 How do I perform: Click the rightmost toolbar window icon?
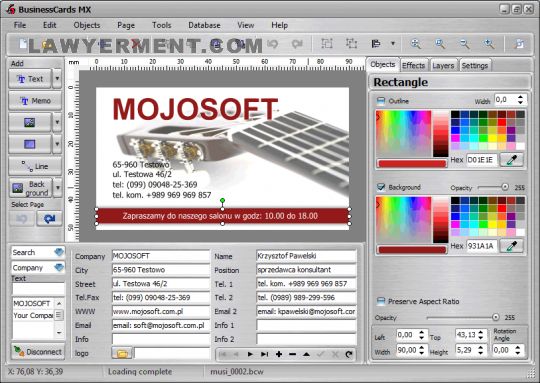[519, 44]
